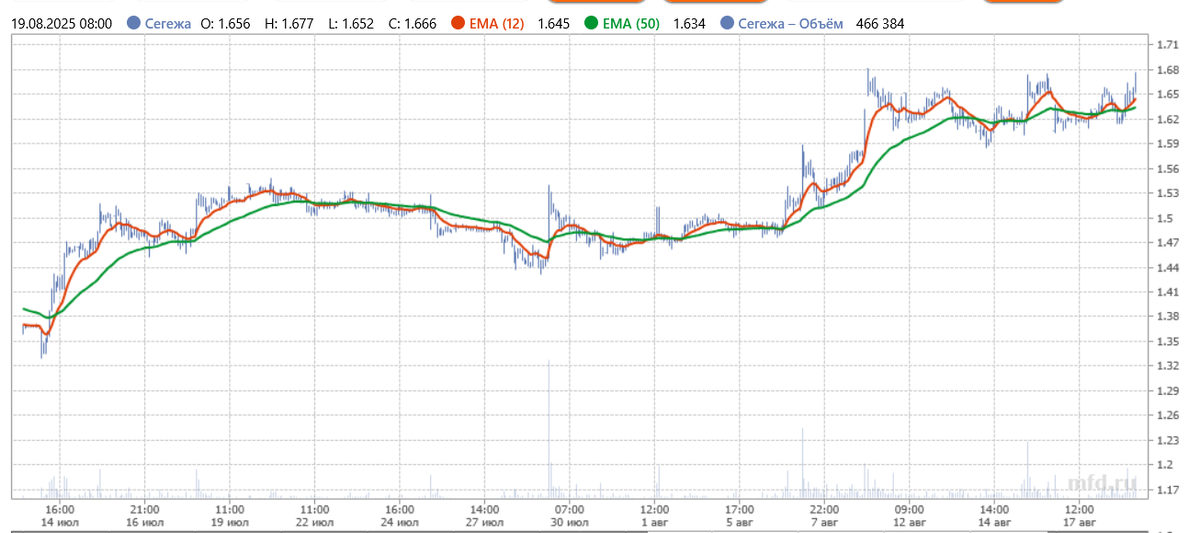Screen dimensions: 1200x533
Task: Click the EMA (50) value 1.634
Action: (x=691, y=23)
